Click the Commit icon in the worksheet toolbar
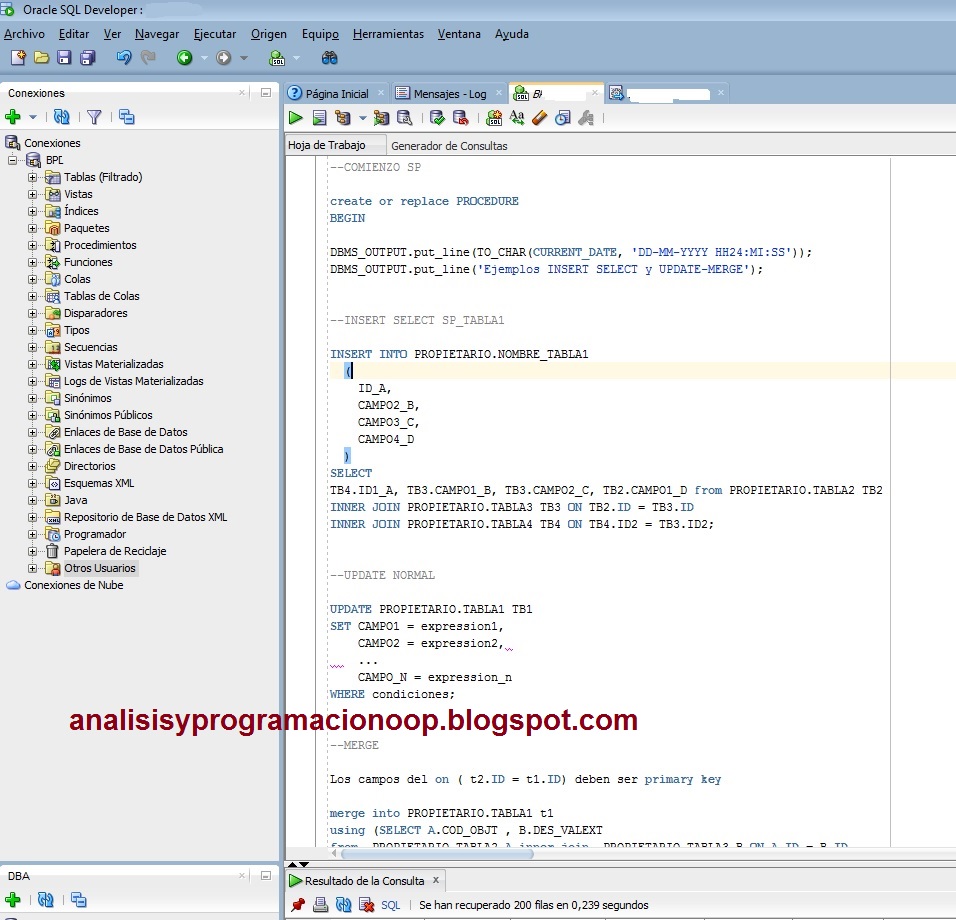The height and width of the screenshot is (920, 956). tap(436, 117)
